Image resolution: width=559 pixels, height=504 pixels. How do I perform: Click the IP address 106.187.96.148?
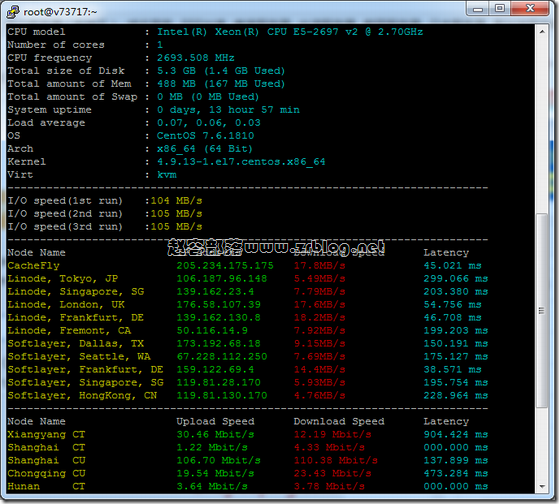(222, 279)
